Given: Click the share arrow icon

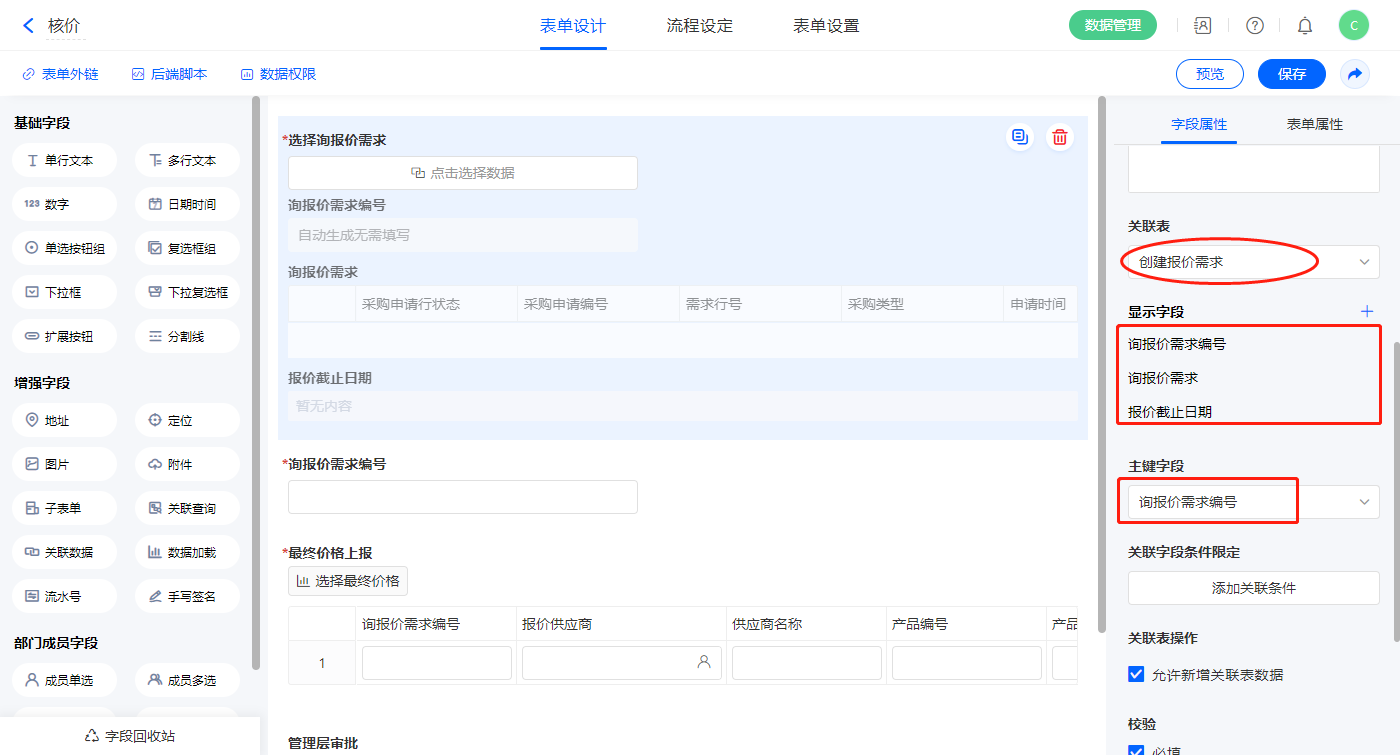Looking at the screenshot, I should coord(1355,74).
